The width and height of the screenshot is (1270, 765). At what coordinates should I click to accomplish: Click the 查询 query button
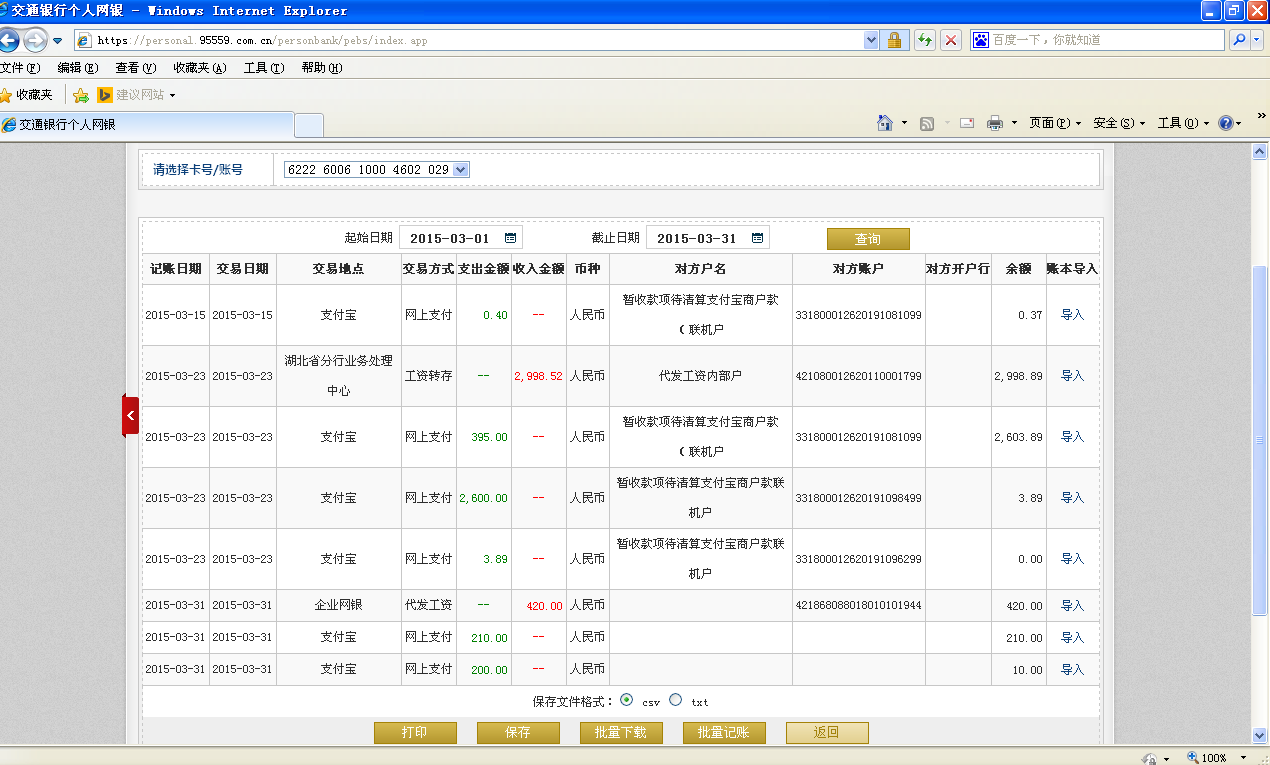pos(867,239)
